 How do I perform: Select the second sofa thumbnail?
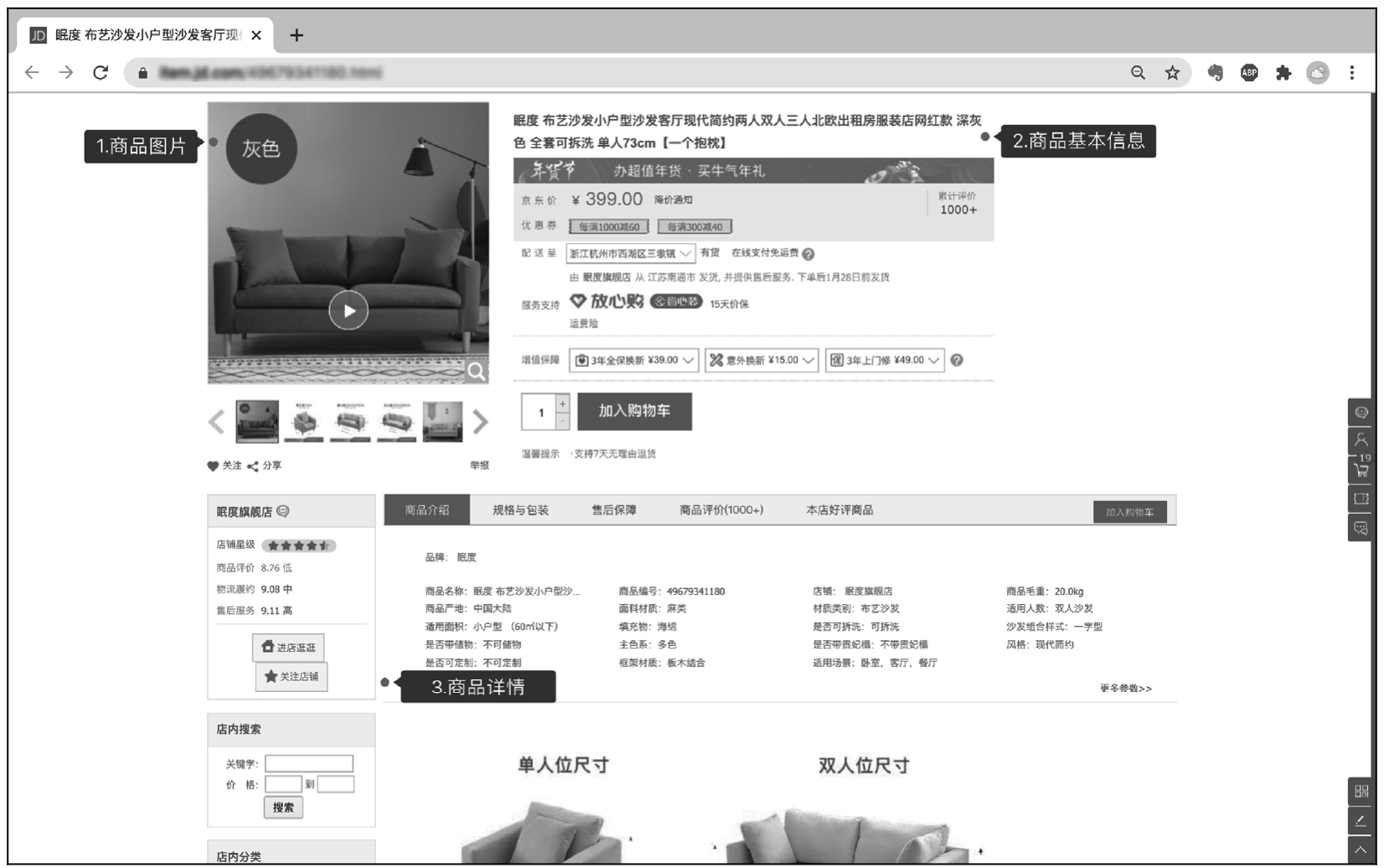coord(303,421)
